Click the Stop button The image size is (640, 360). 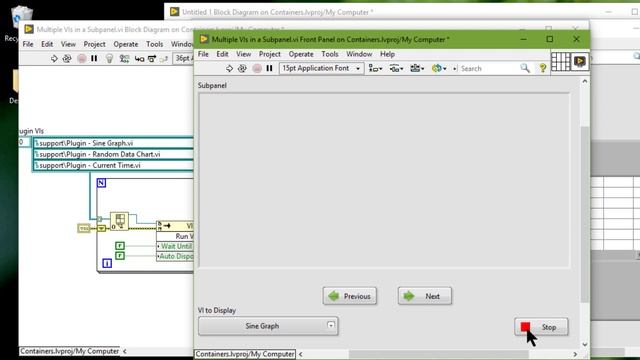pyautogui.click(x=541, y=327)
